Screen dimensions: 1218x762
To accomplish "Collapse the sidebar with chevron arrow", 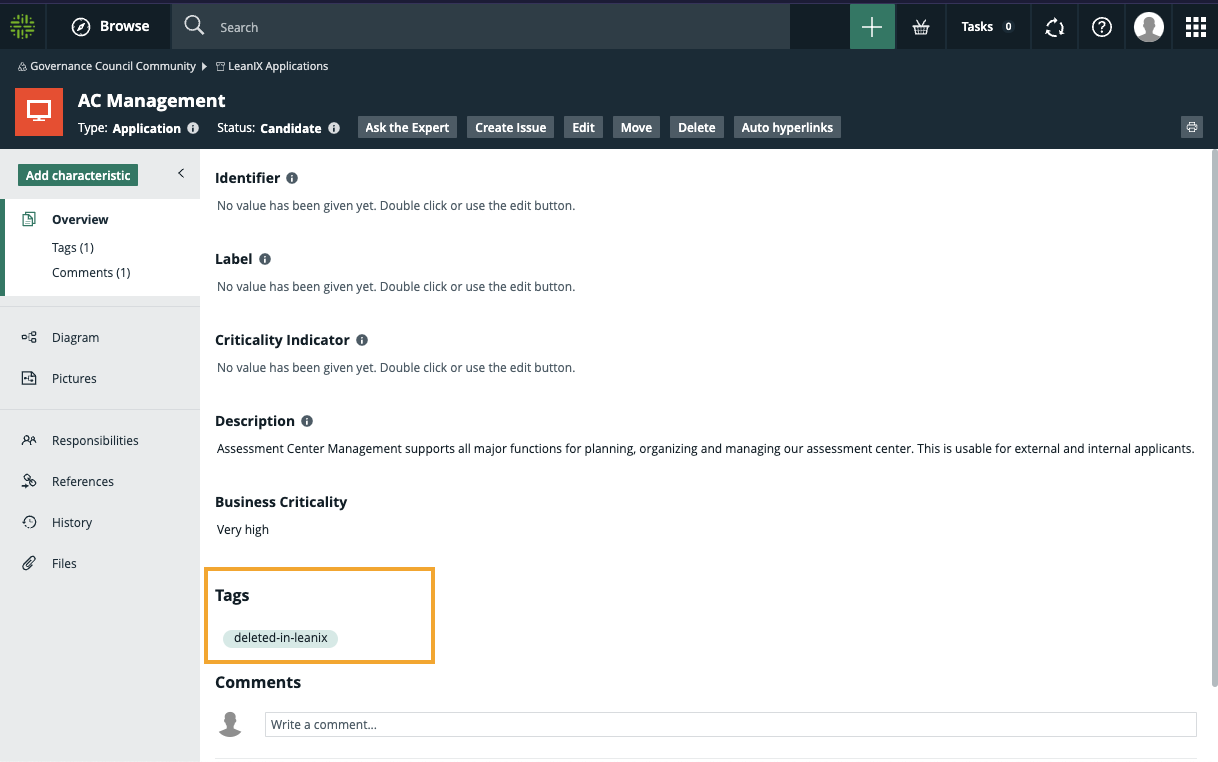I will tap(181, 173).
